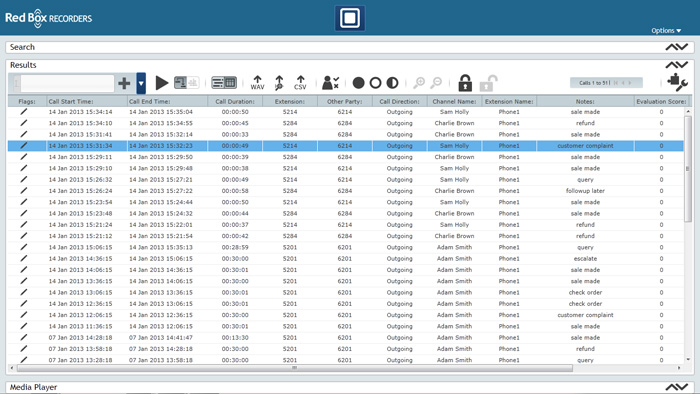The height and width of the screenshot is (394, 700).
Task: Select the 'escalate' note cell
Action: click(x=585, y=258)
